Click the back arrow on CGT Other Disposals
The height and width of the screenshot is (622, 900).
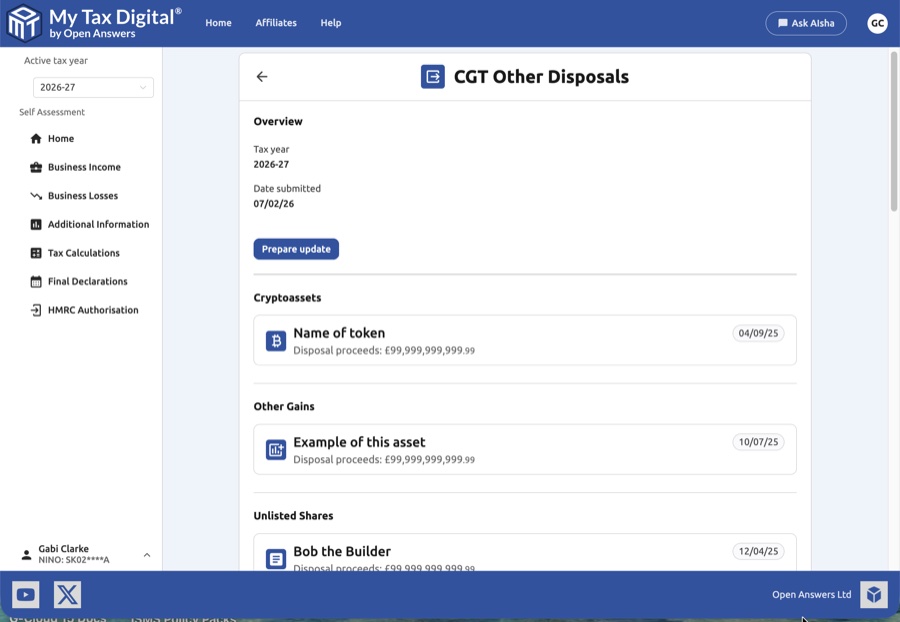[x=262, y=76]
